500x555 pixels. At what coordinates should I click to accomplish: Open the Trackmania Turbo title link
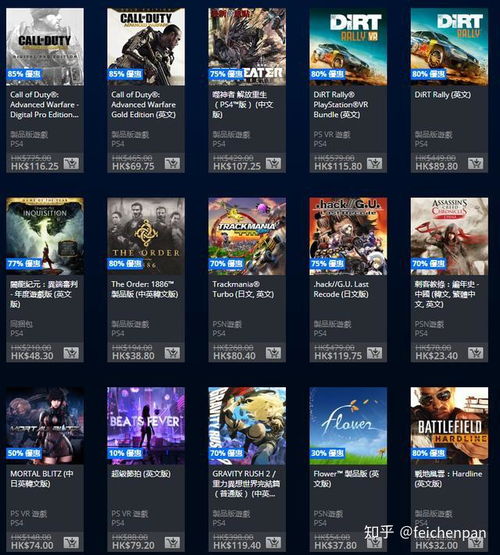click(243, 289)
